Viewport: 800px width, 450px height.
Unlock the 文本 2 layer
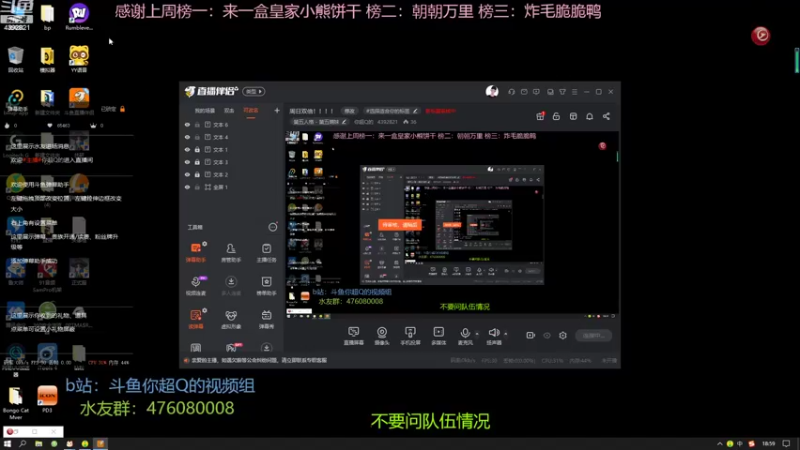point(197,174)
